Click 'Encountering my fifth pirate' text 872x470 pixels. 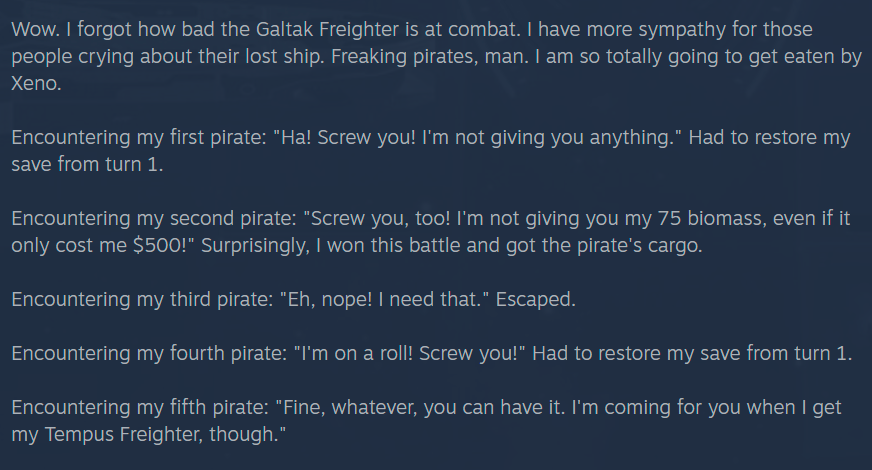click(140, 407)
